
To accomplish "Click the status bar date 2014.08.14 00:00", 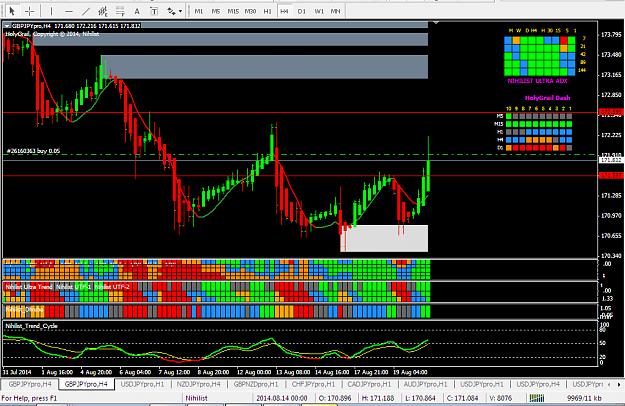I will (x=282, y=398).
